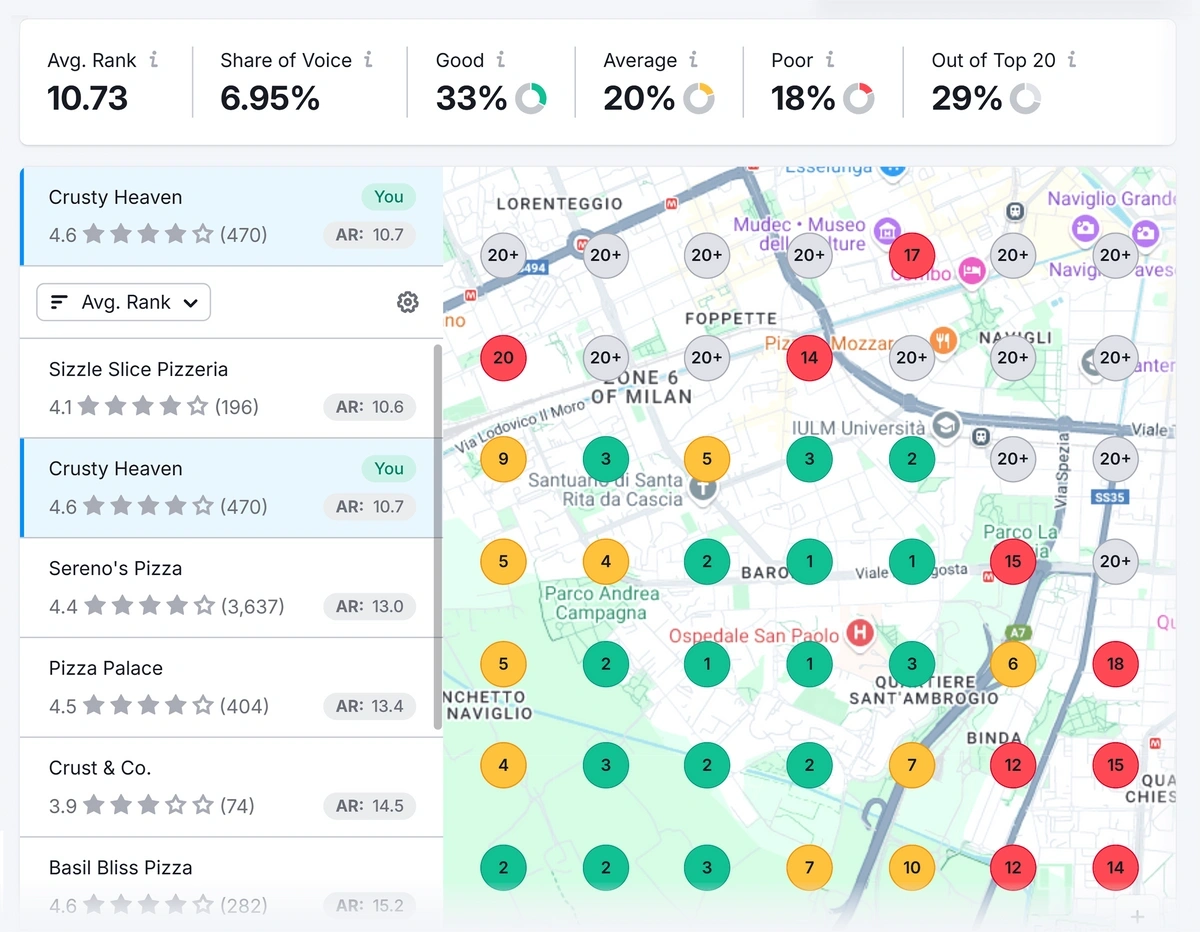Viewport: 1200px width, 932px height.
Task: Click the AR: 13.4 badge
Action: [x=369, y=706]
